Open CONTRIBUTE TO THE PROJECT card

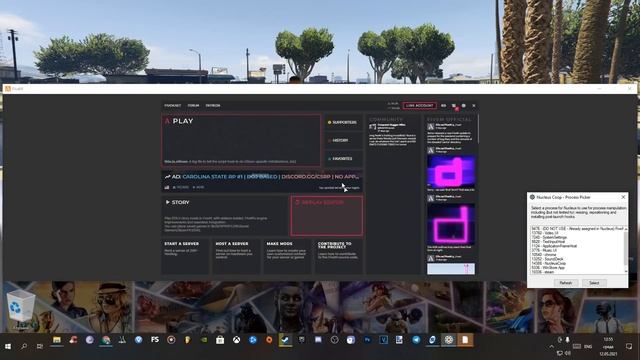click(338, 256)
